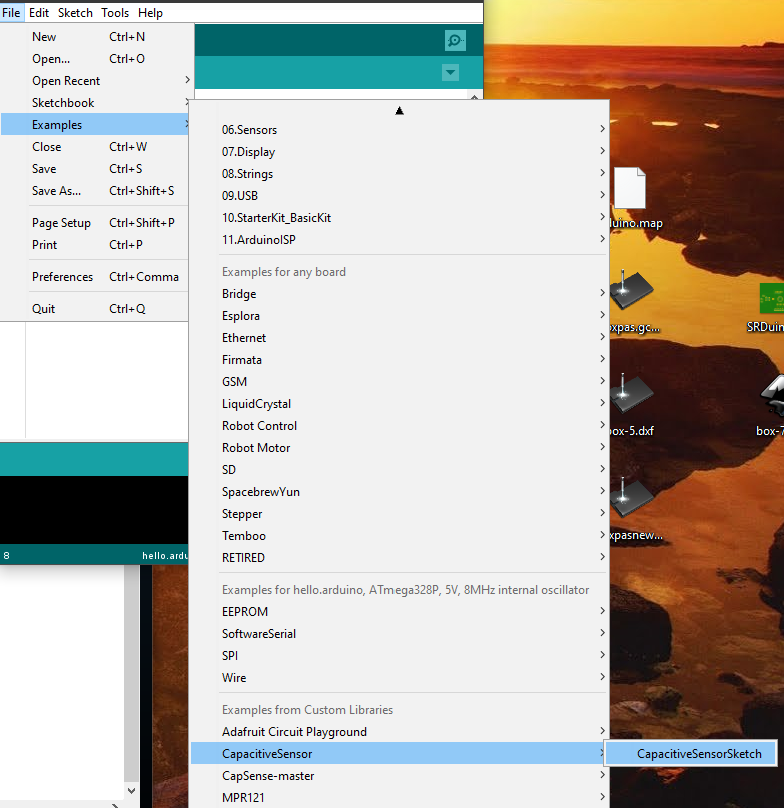Open the CapacitiveSensorSketch example

691,754
